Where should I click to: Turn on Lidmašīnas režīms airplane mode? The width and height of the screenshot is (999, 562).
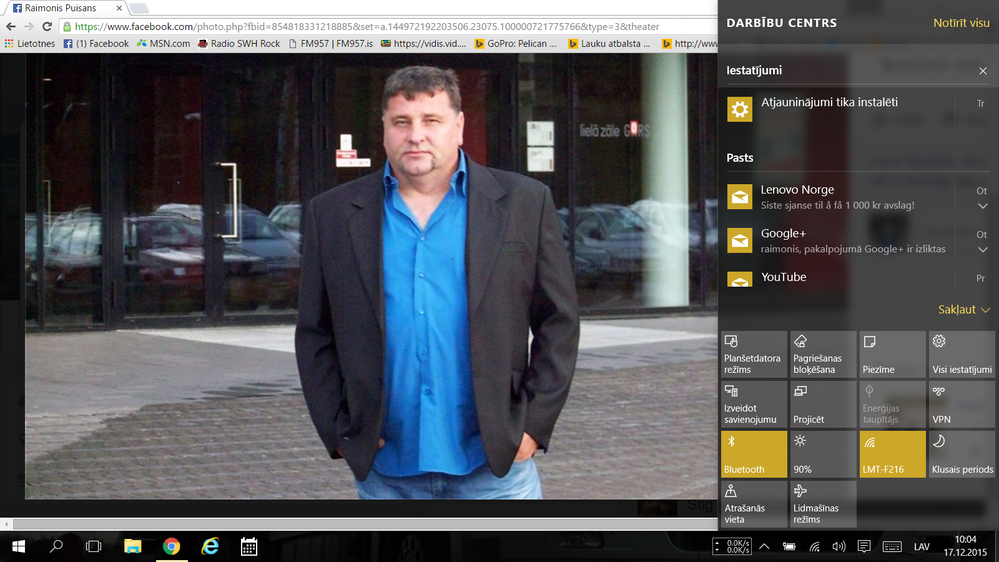823,504
